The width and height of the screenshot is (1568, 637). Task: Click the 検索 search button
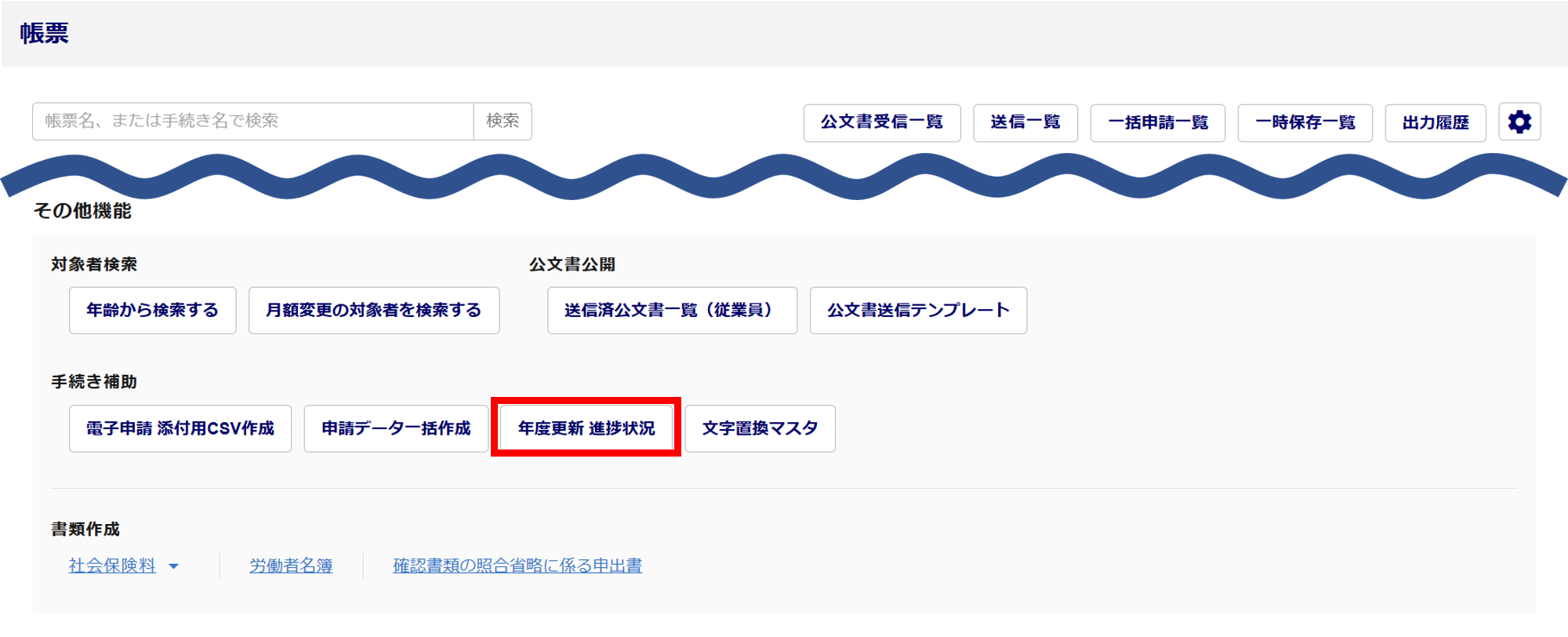click(x=503, y=122)
